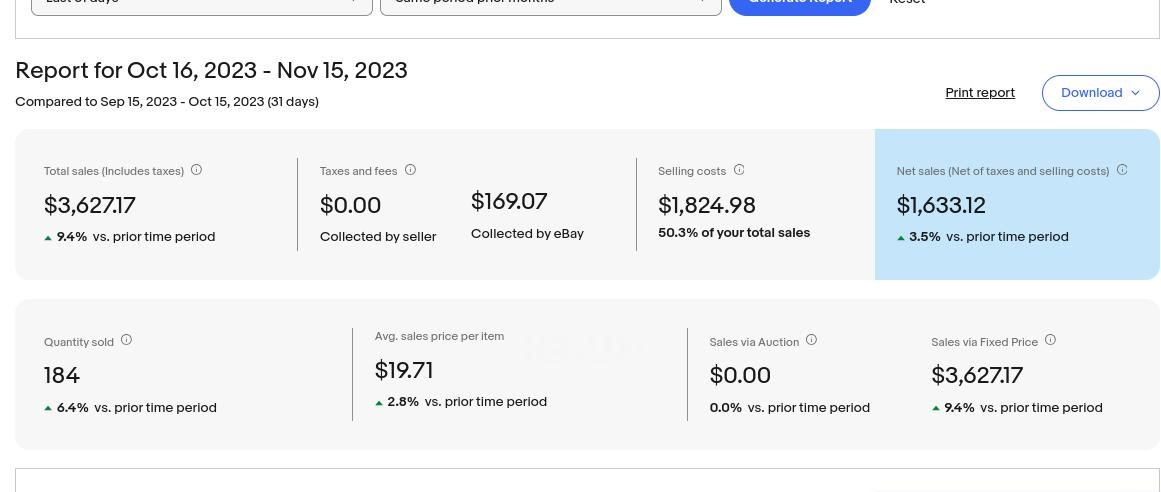Show Sales via Fixed Price info icon
The image size is (1161, 492).
click(1050, 340)
